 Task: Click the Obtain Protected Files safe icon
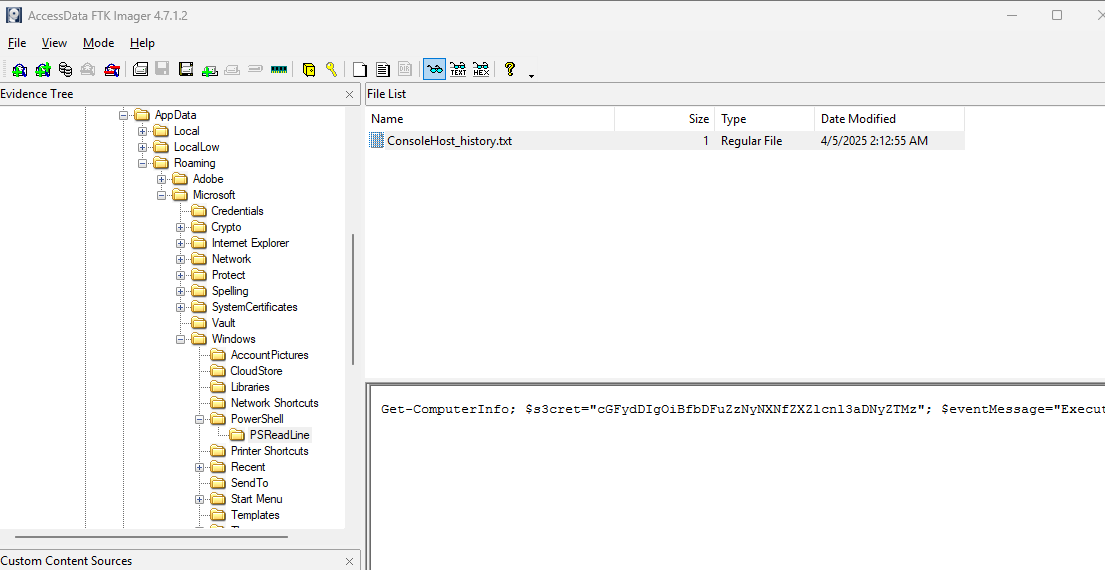pyautogui.click(x=309, y=69)
